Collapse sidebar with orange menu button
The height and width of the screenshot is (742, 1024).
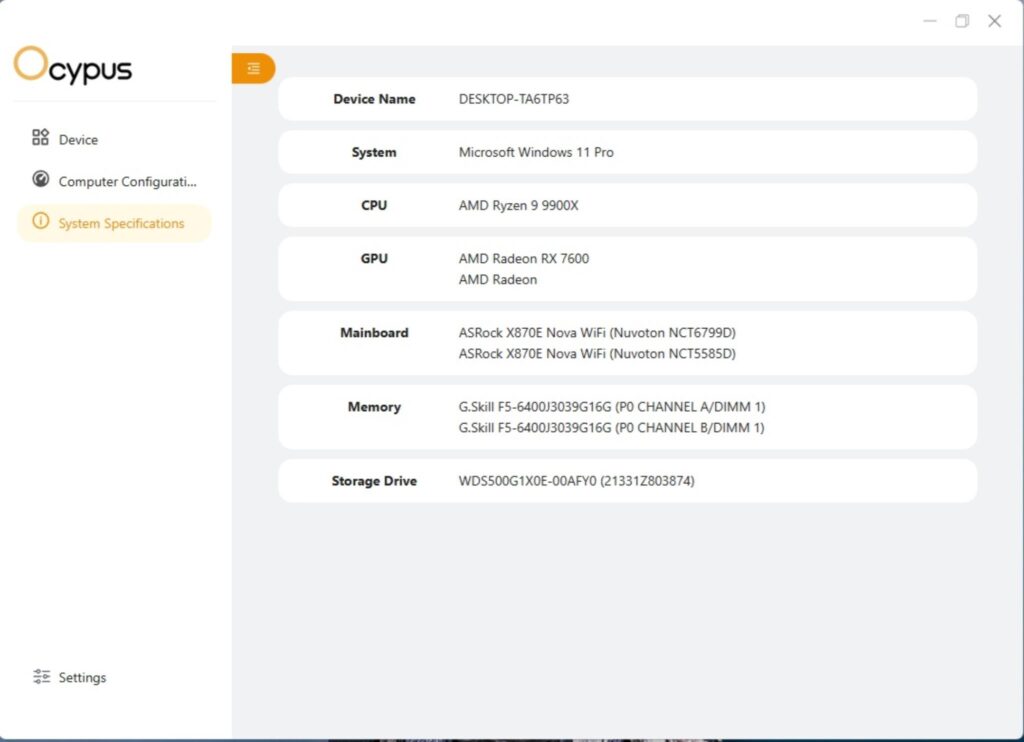click(x=253, y=68)
